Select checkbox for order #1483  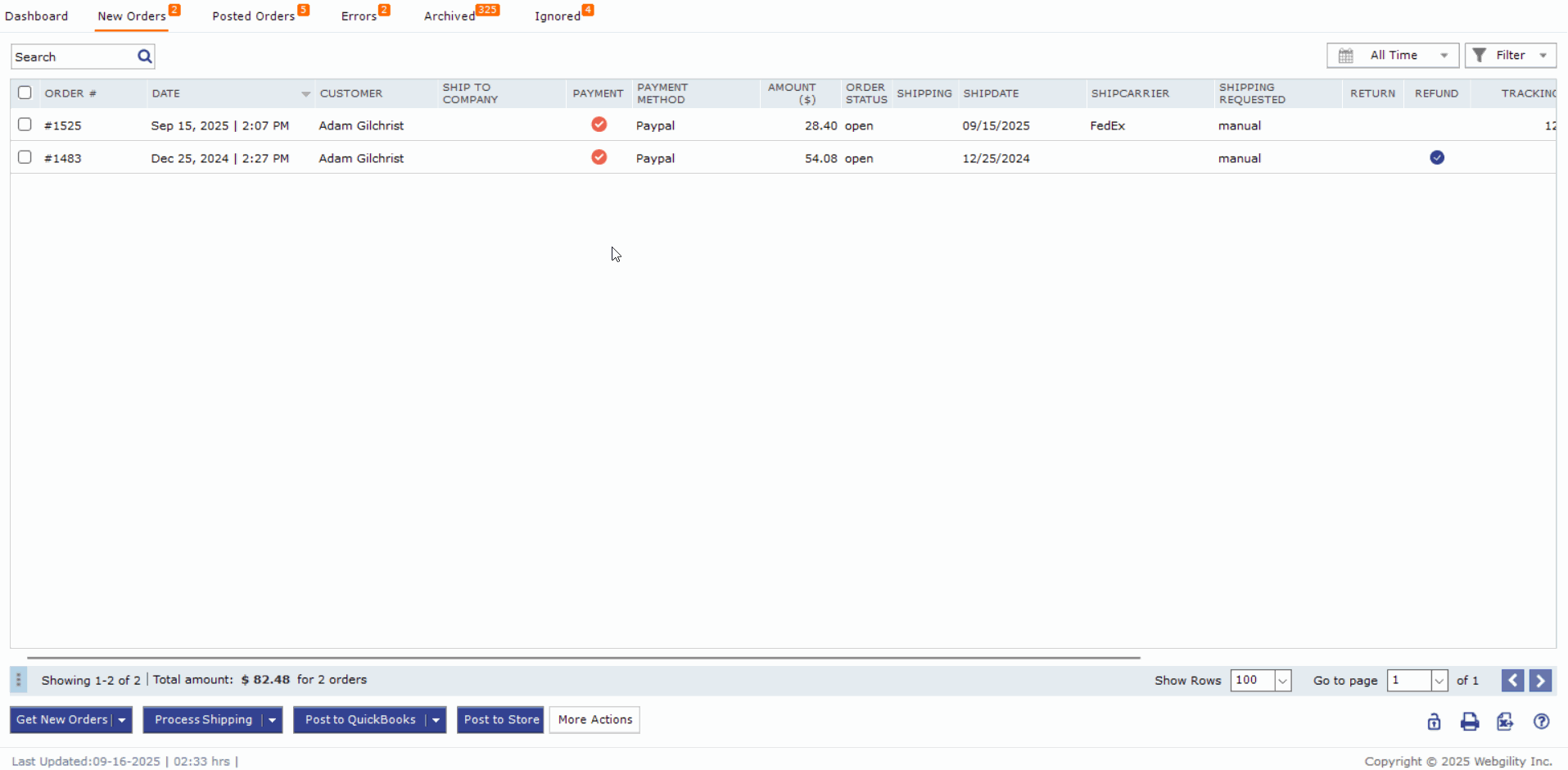25,157
